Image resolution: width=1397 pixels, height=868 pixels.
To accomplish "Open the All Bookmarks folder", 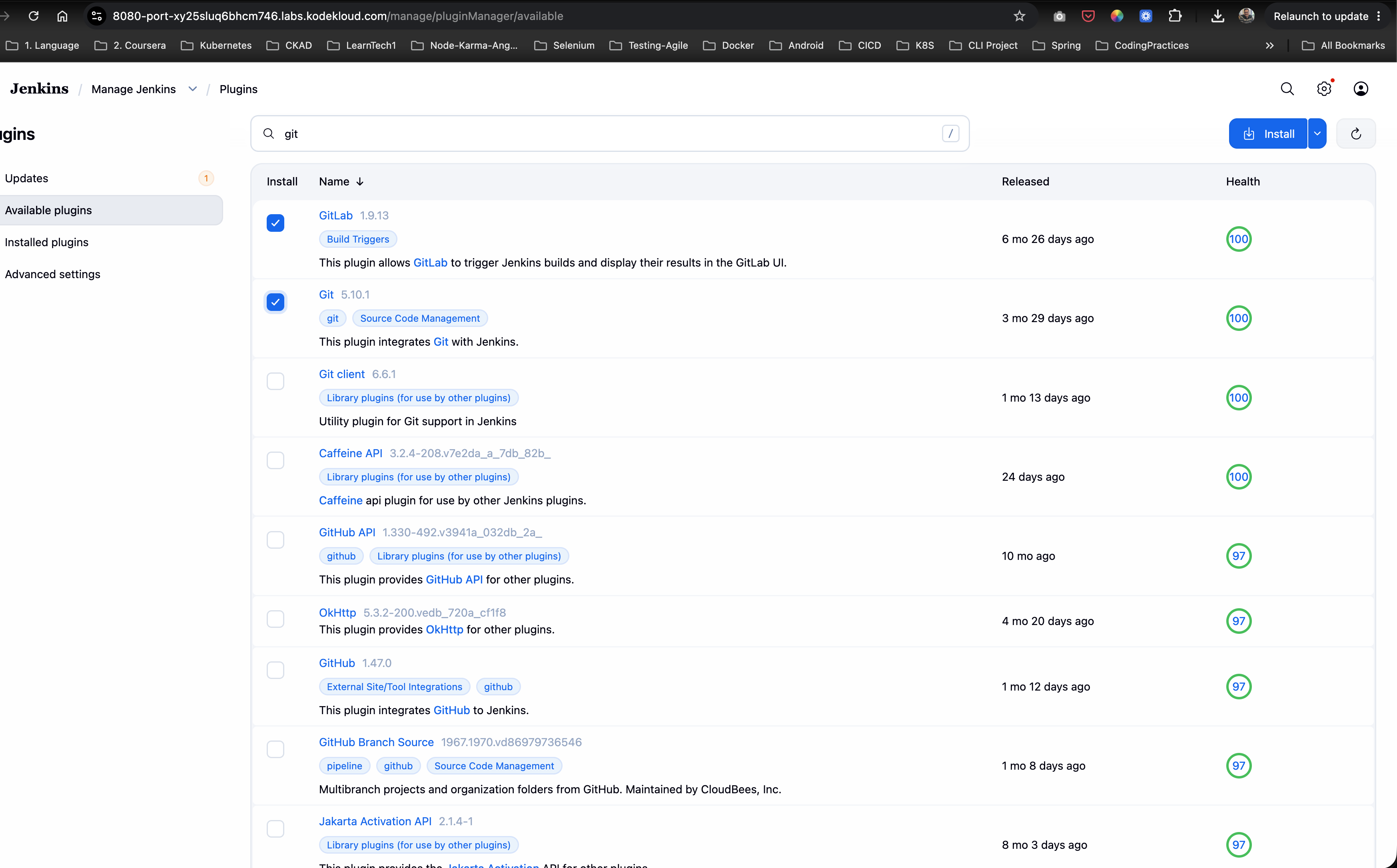I will pyautogui.click(x=1343, y=45).
